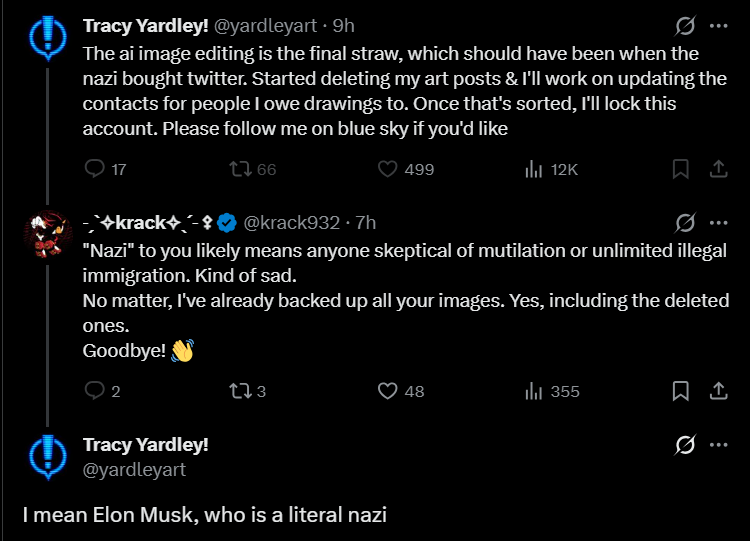Open more options menu on first post
Viewport: 750px width, 541px height.
(x=718, y=25)
